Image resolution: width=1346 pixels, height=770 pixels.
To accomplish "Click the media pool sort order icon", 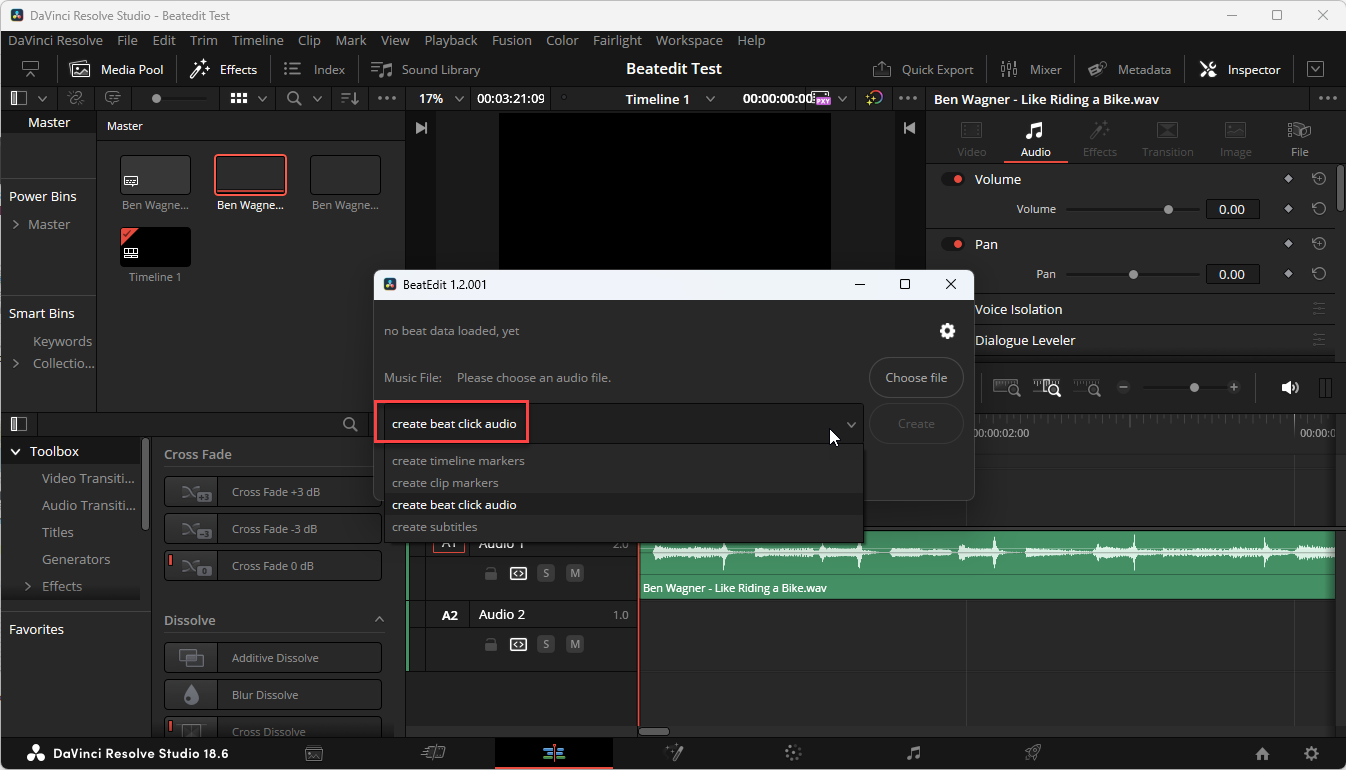I will (350, 98).
